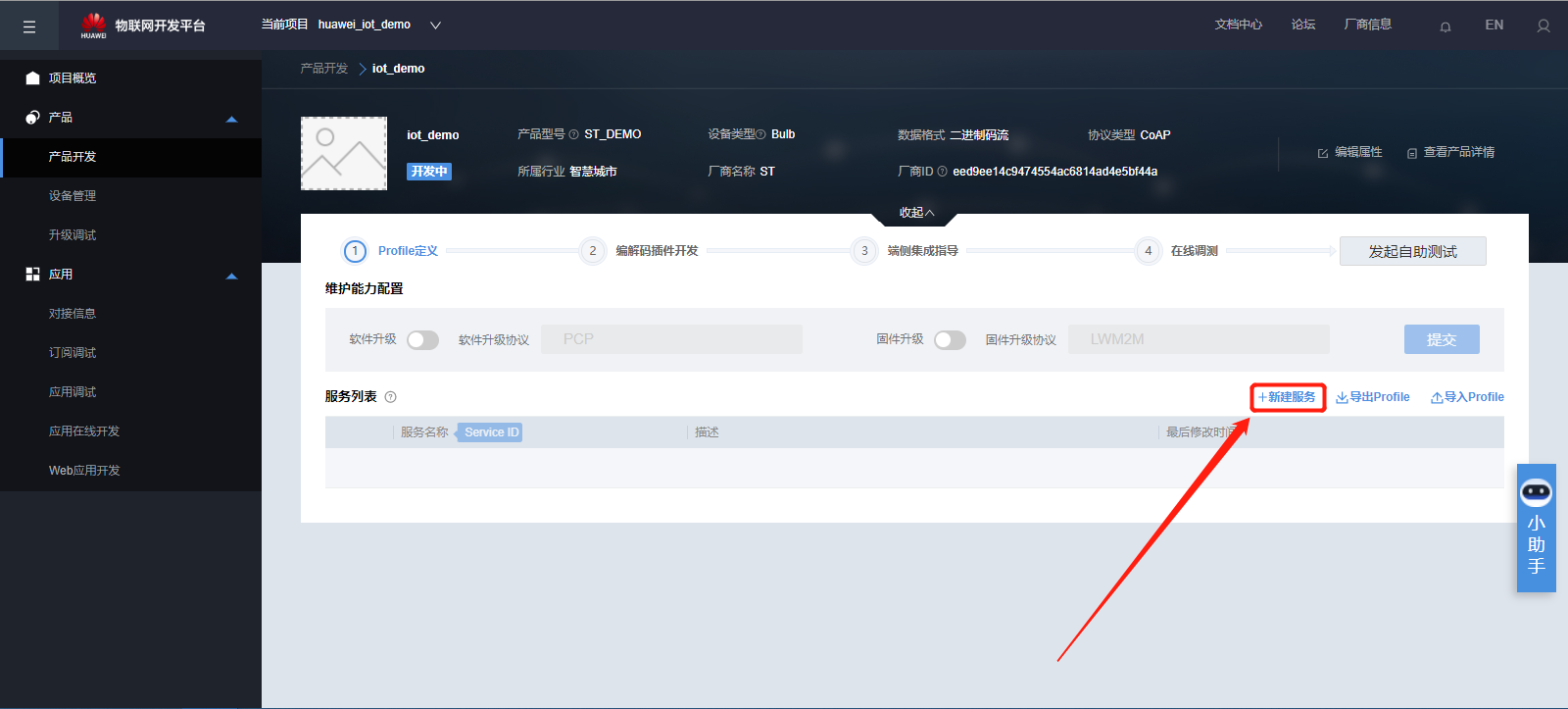Click step 1 circle Profile定义
This screenshot has width=1568, height=709.
[355, 251]
